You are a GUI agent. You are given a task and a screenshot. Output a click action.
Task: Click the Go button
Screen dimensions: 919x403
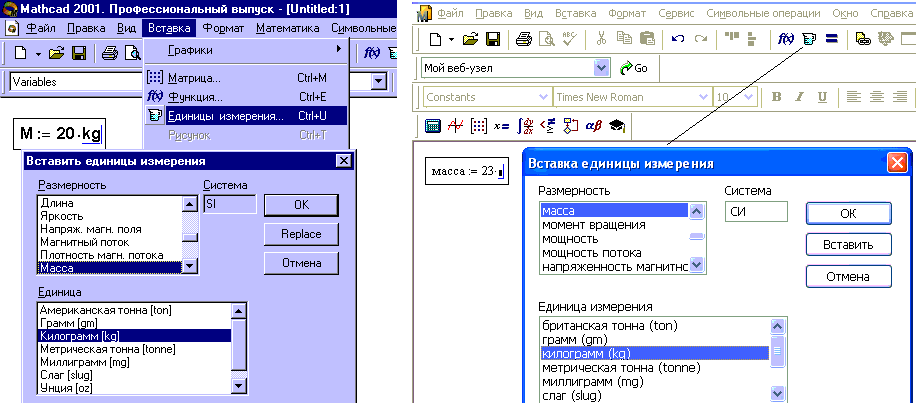click(x=634, y=68)
